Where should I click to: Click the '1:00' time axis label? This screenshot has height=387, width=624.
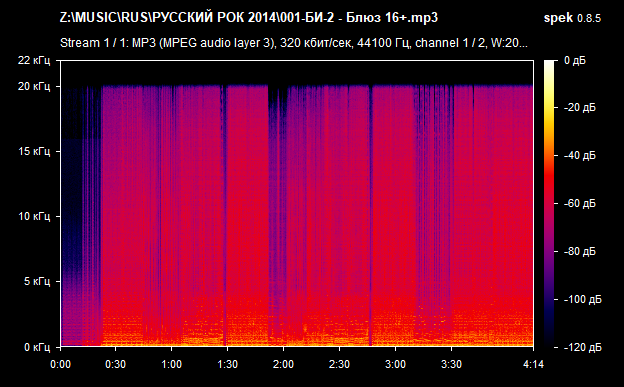click(172, 364)
